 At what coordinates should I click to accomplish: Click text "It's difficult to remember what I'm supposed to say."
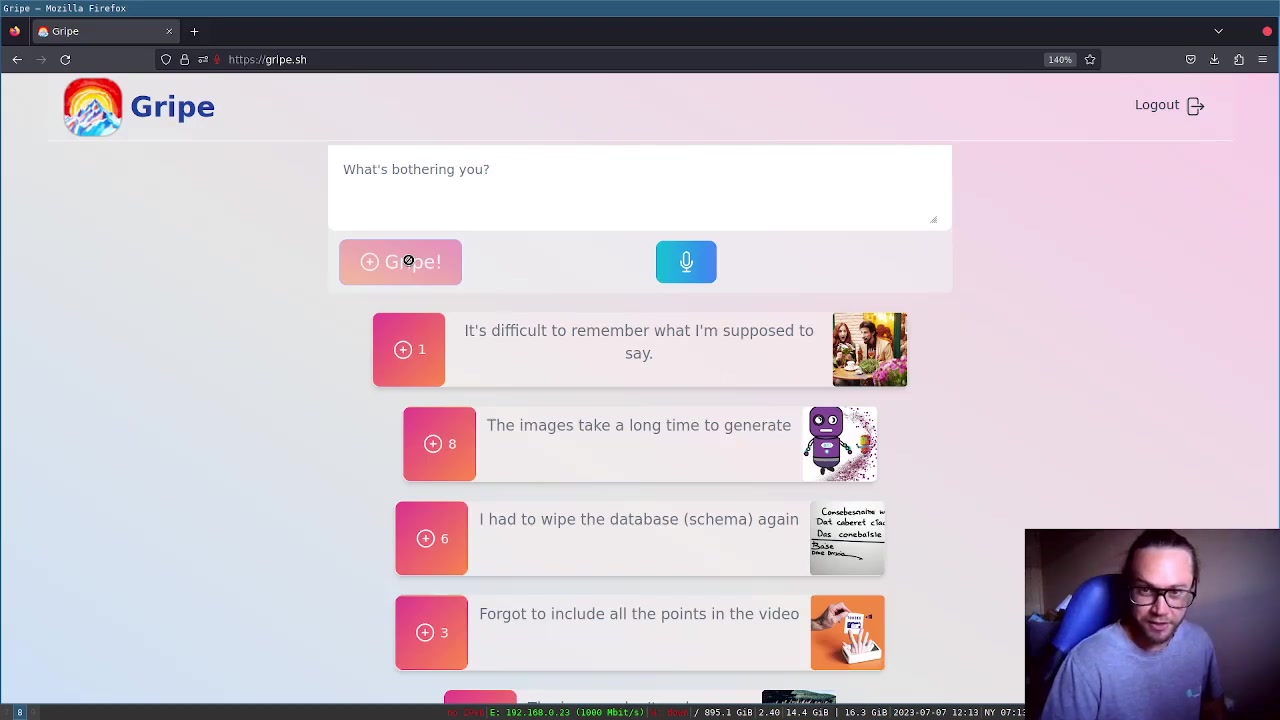tap(639, 342)
